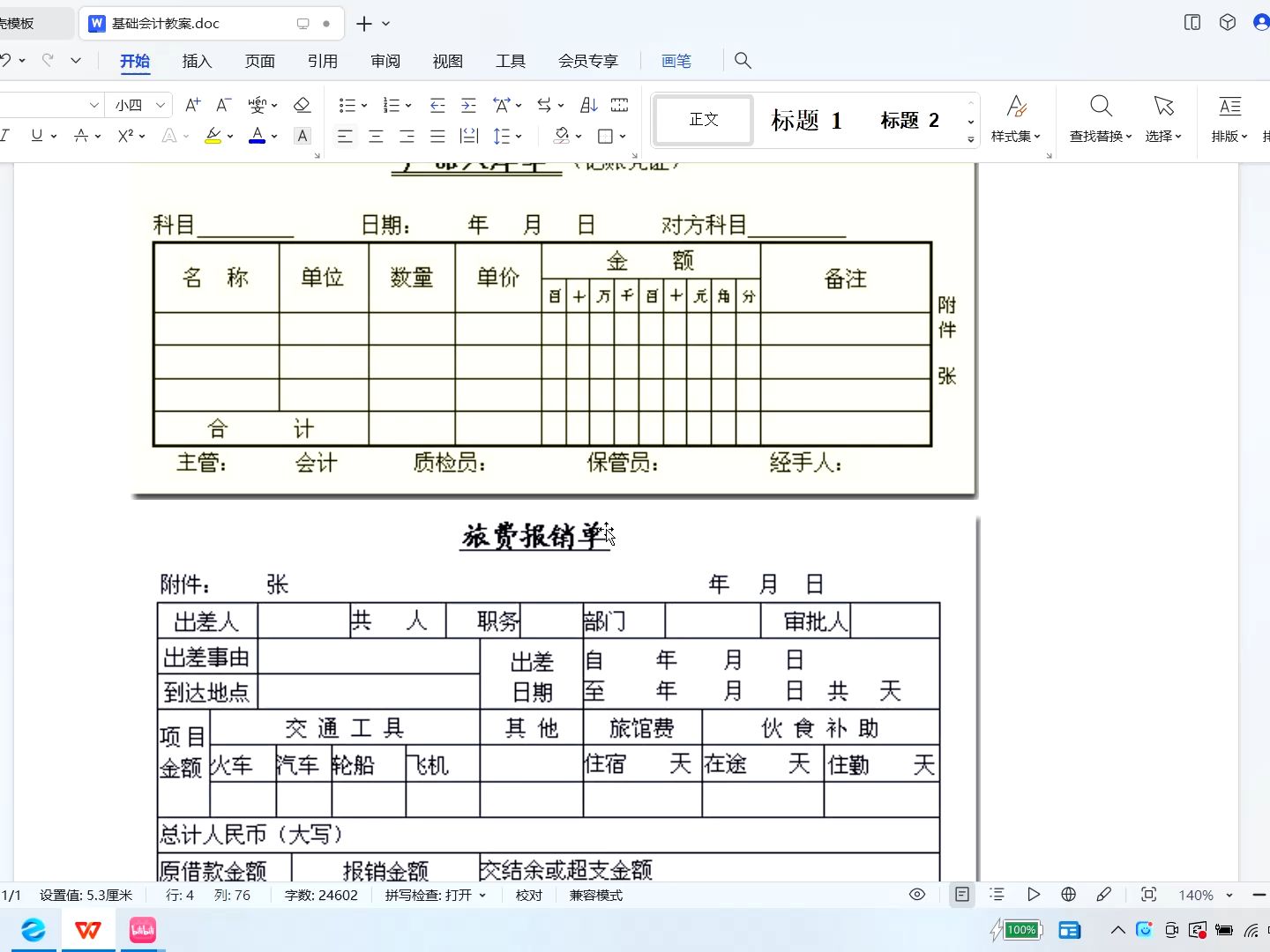The image size is (1270, 952).
Task: Align paragraph to the right
Action: click(407, 136)
